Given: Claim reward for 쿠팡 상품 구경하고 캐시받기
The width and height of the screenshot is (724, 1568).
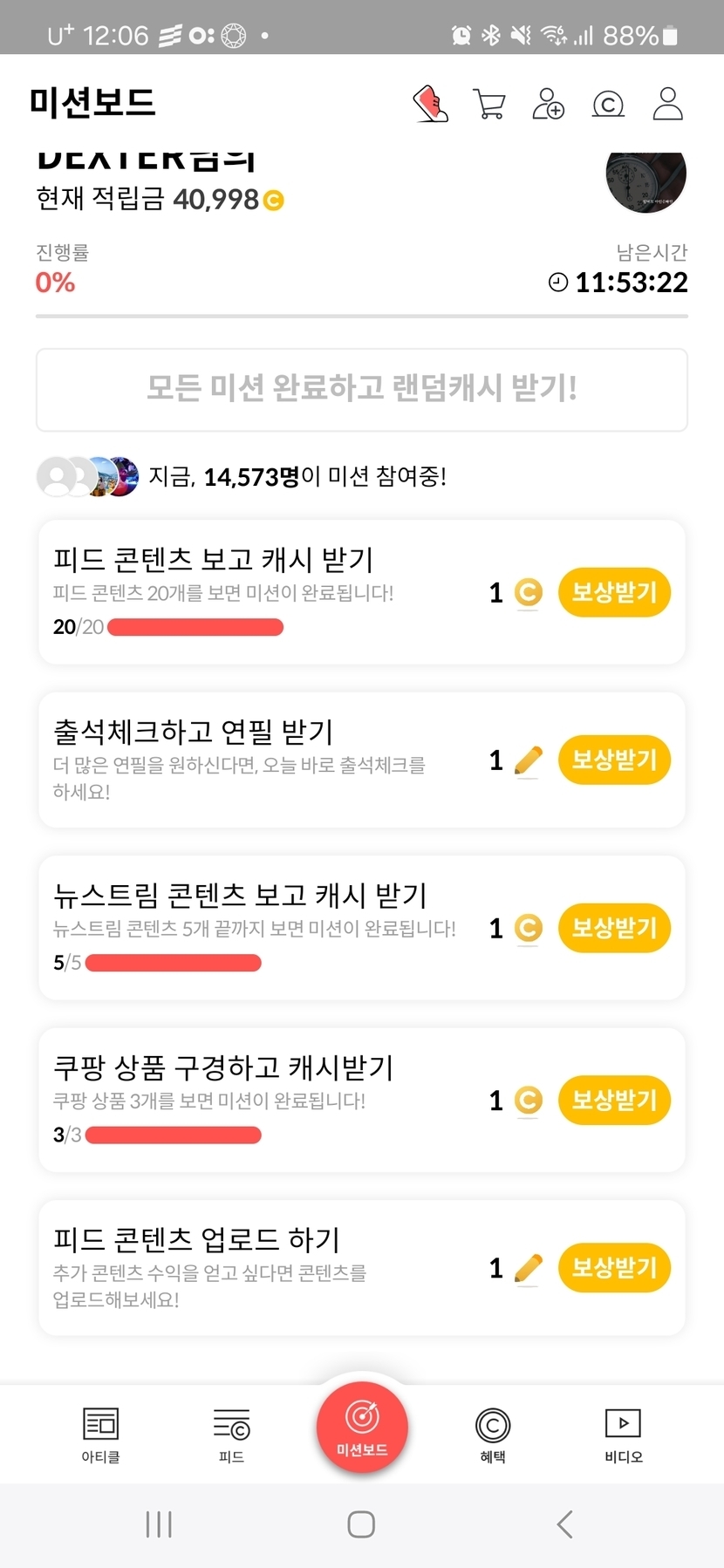Looking at the screenshot, I should tap(614, 1101).
